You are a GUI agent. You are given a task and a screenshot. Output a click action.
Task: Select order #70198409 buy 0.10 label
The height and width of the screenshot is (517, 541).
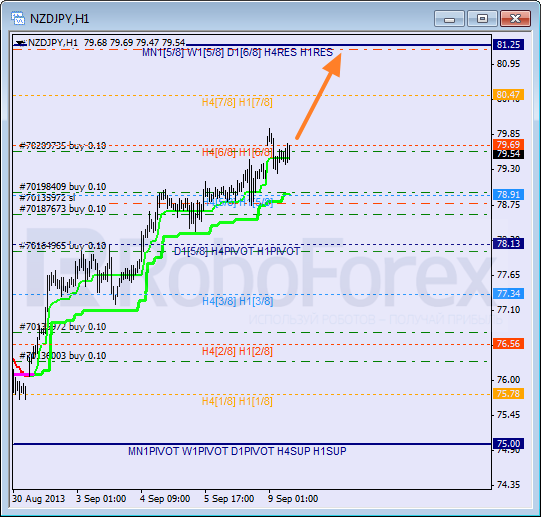point(63,187)
